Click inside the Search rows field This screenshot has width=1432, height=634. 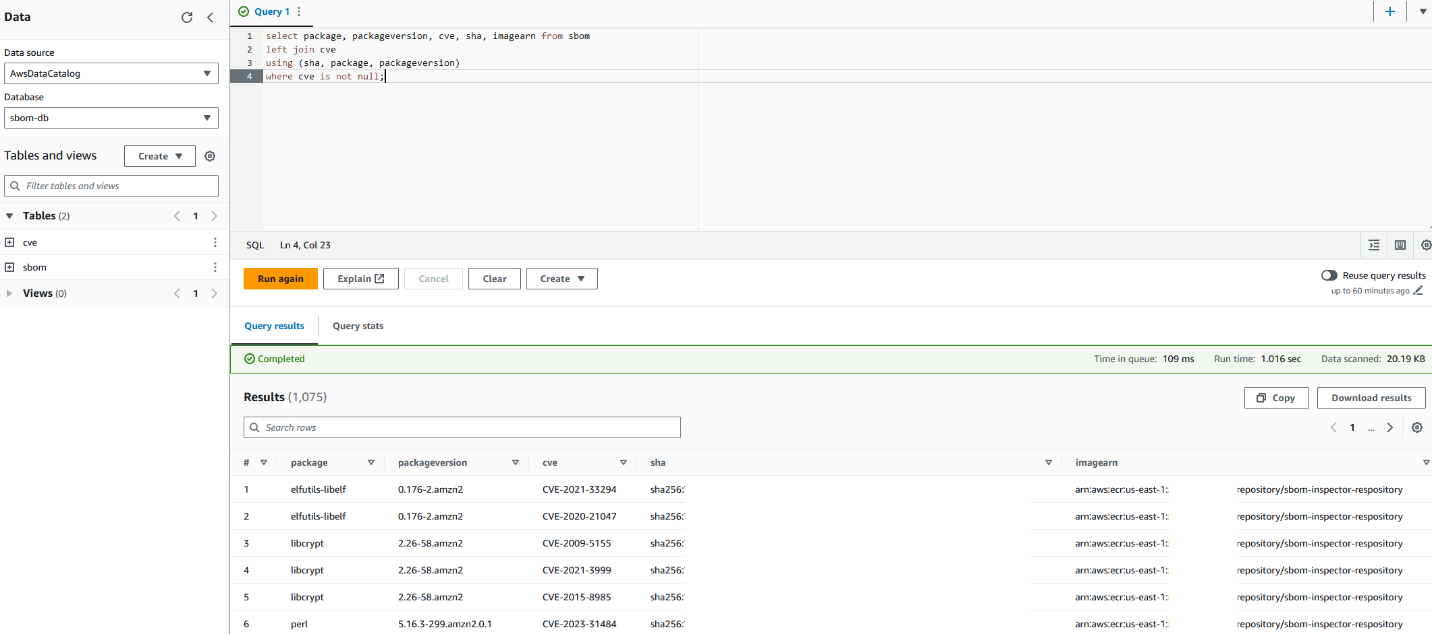tap(462, 427)
